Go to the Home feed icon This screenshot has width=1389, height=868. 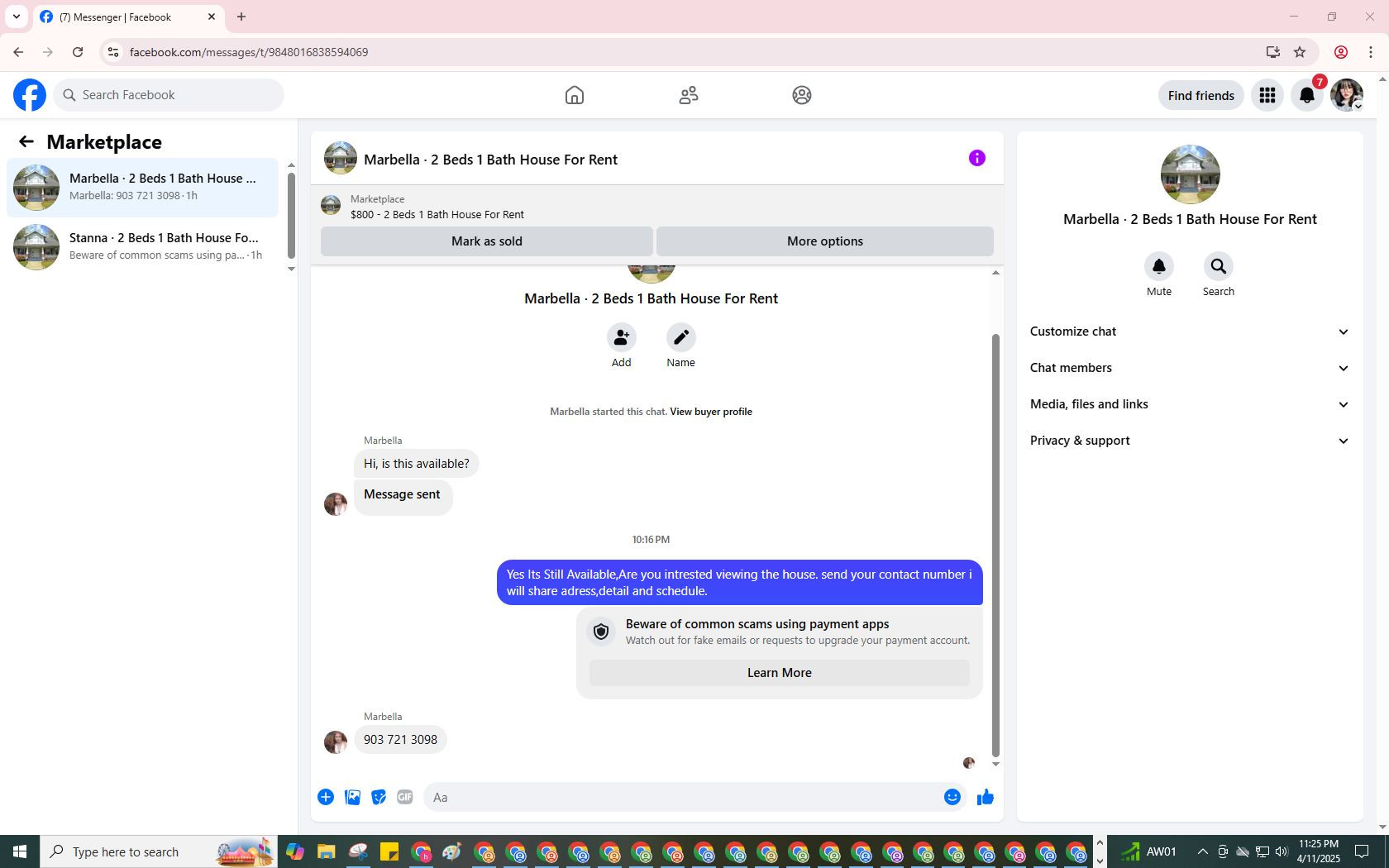pyautogui.click(x=575, y=95)
